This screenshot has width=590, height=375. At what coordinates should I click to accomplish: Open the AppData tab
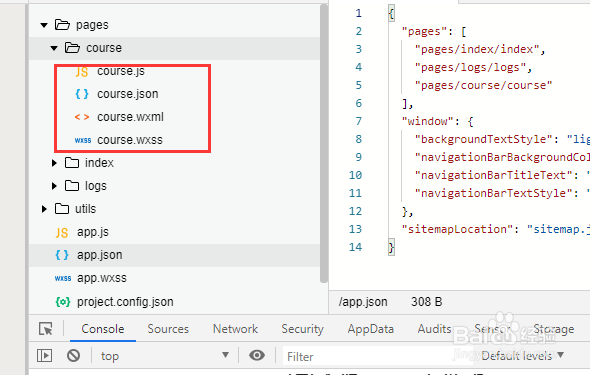click(370, 329)
